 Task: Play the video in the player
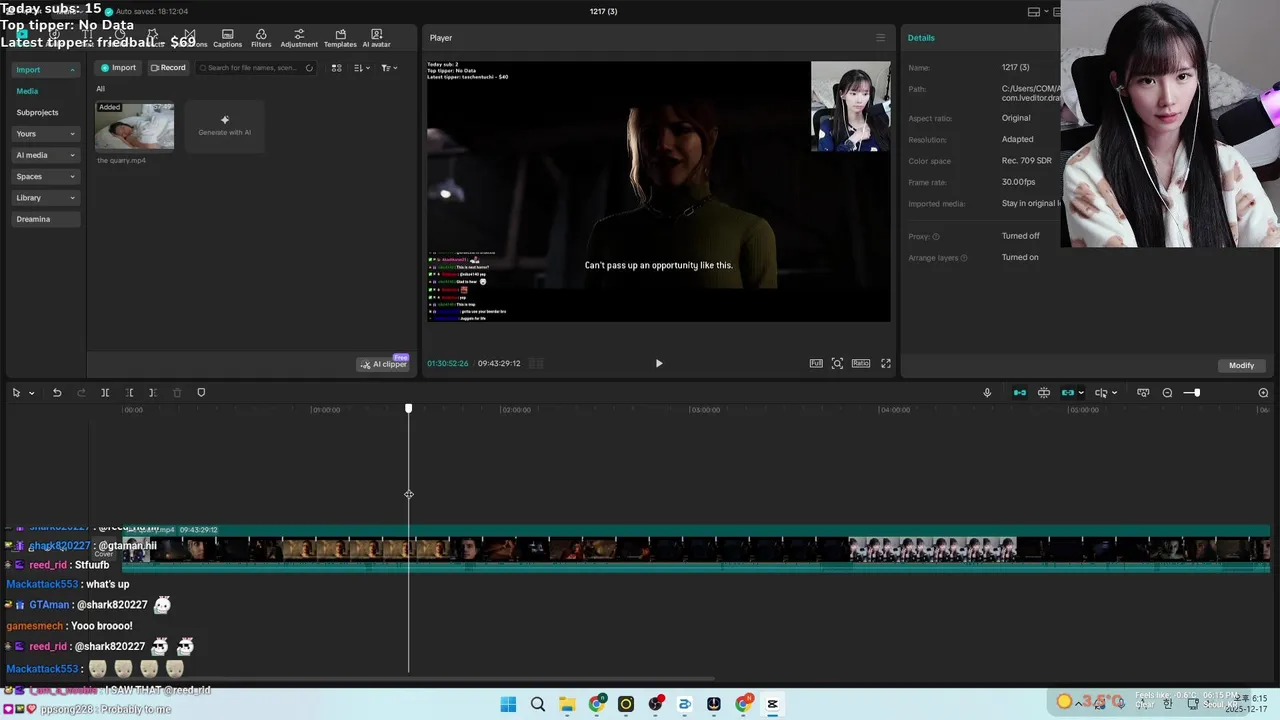coord(658,363)
